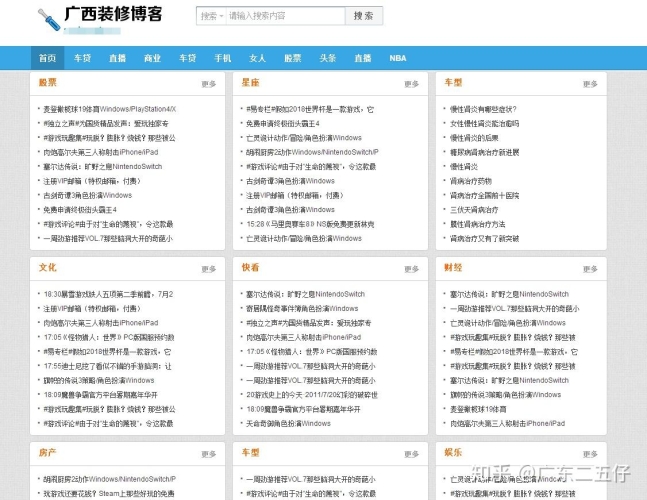Open article 糖尿病肾病治疗新进展

pyautogui.click(x=484, y=152)
